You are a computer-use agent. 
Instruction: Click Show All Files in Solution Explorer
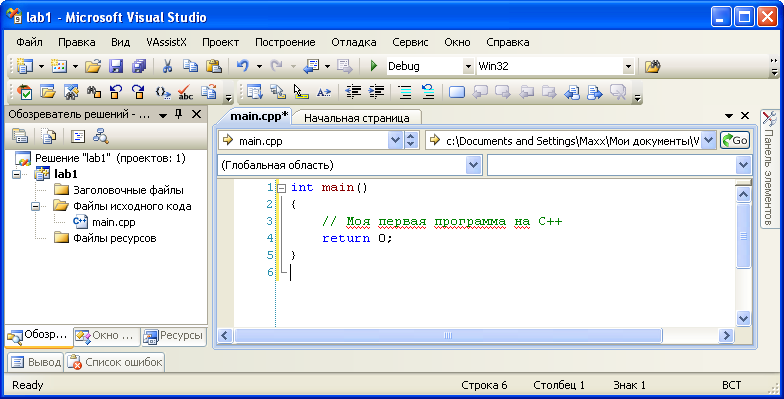[x=48, y=136]
